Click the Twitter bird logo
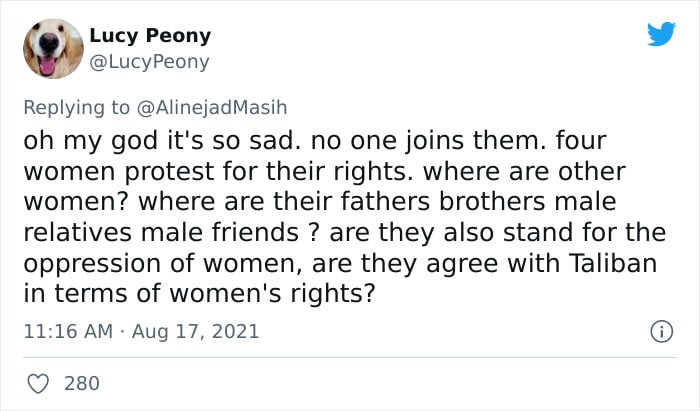700x411 pixels. click(662, 34)
